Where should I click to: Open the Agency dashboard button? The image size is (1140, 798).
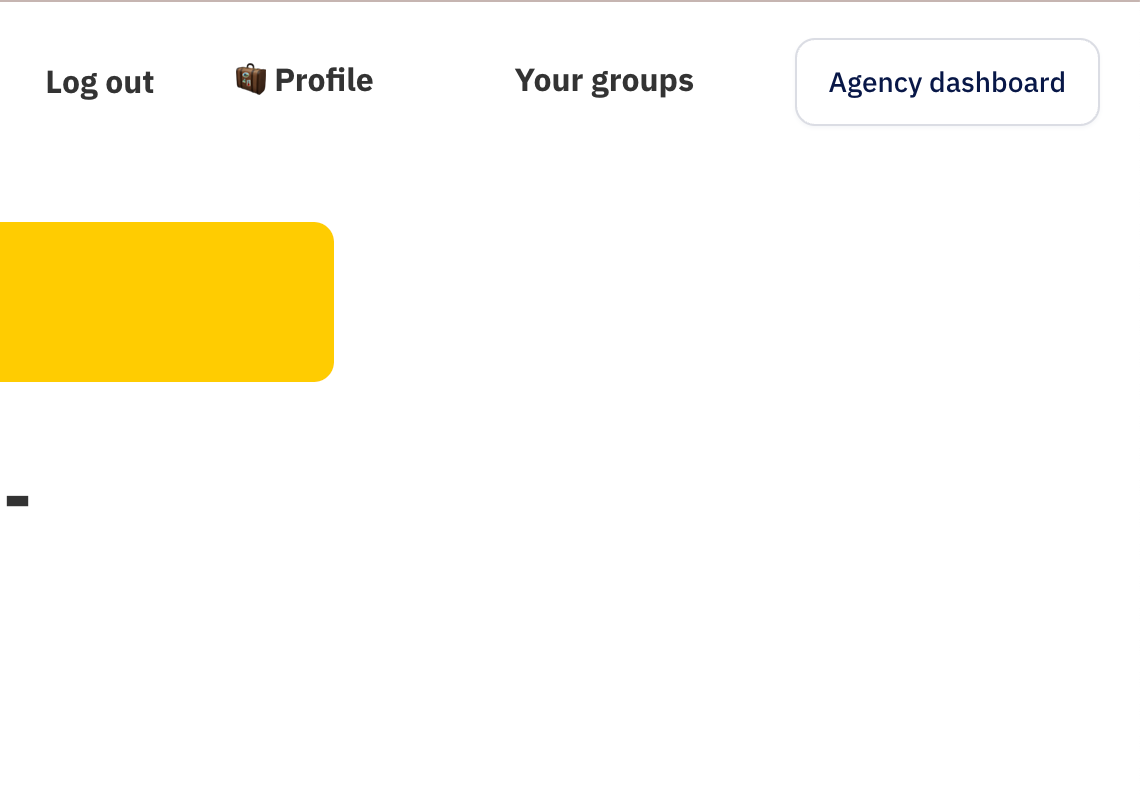[x=947, y=82]
